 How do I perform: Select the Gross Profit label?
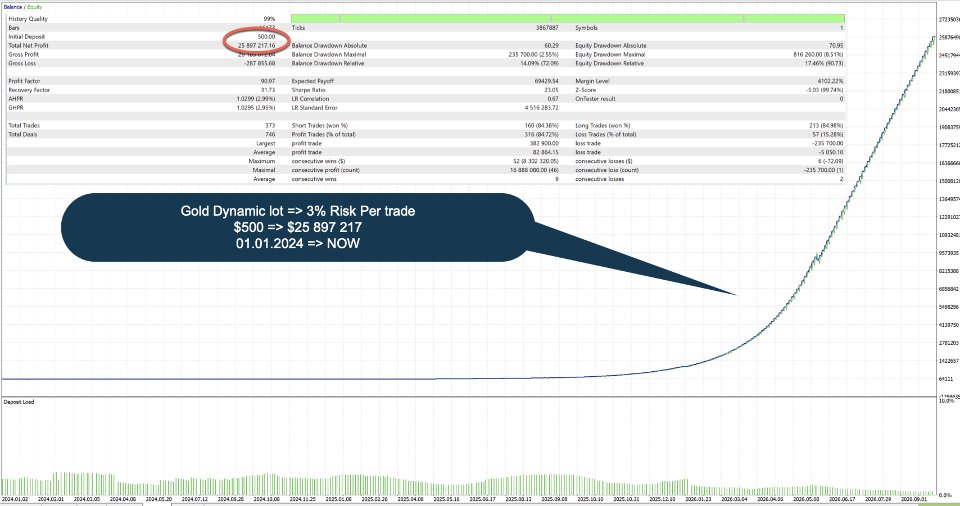[x=24, y=55]
